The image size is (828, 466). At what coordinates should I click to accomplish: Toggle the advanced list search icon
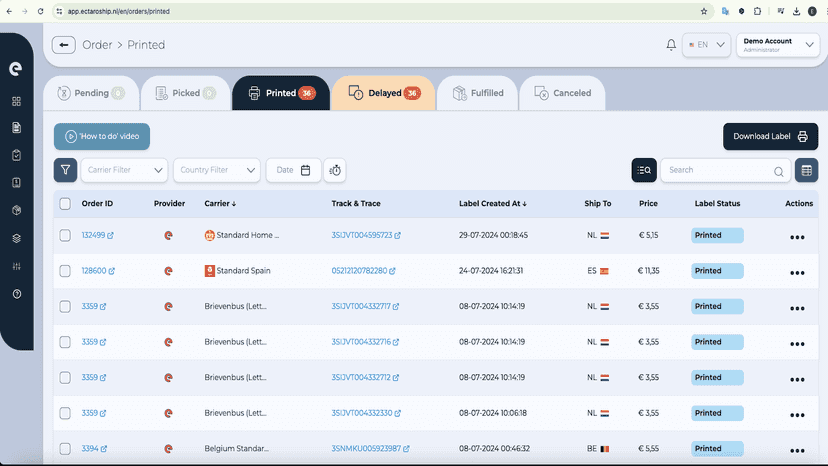click(x=644, y=170)
